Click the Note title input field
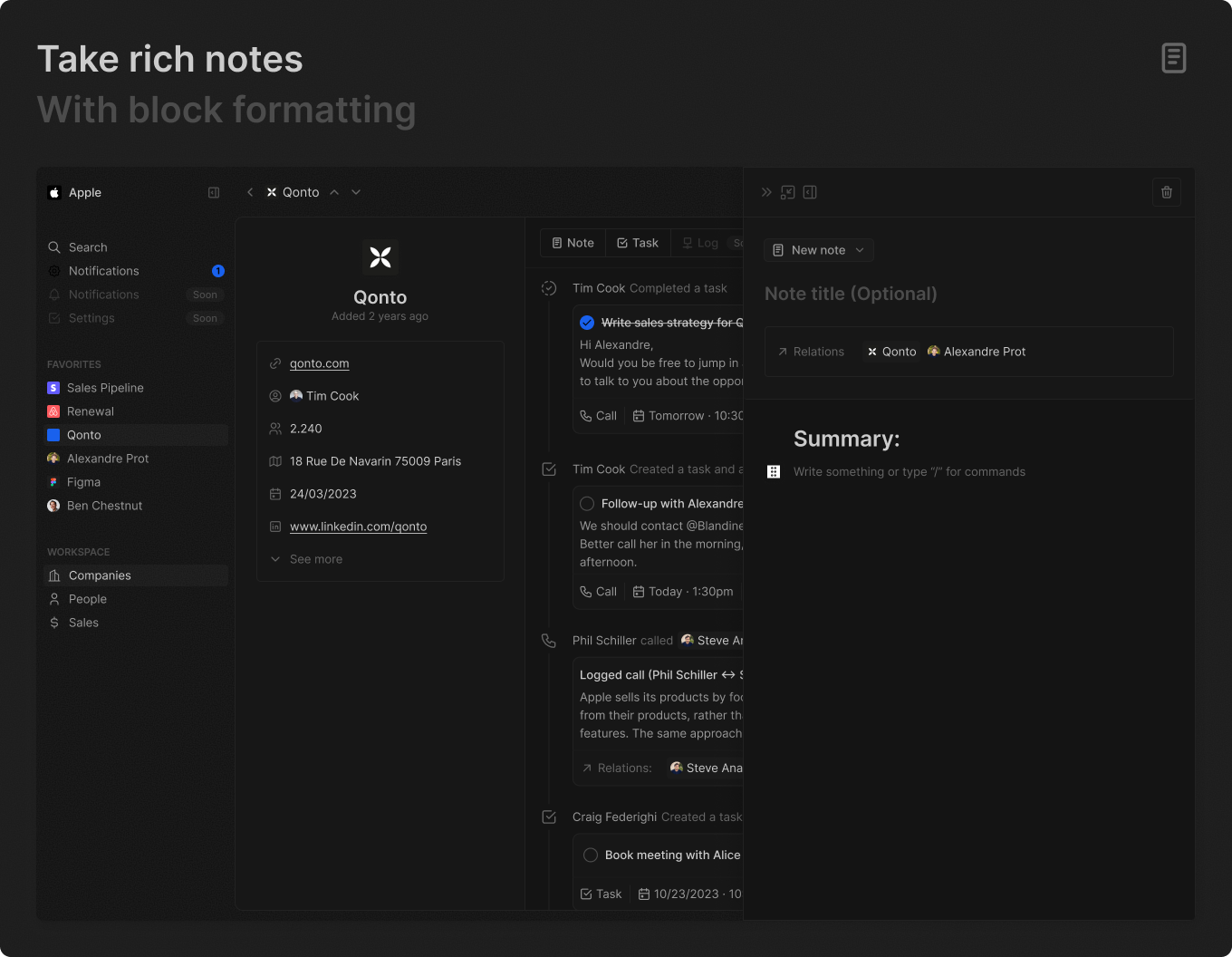Image resolution: width=1232 pixels, height=957 pixels. [x=851, y=294]
